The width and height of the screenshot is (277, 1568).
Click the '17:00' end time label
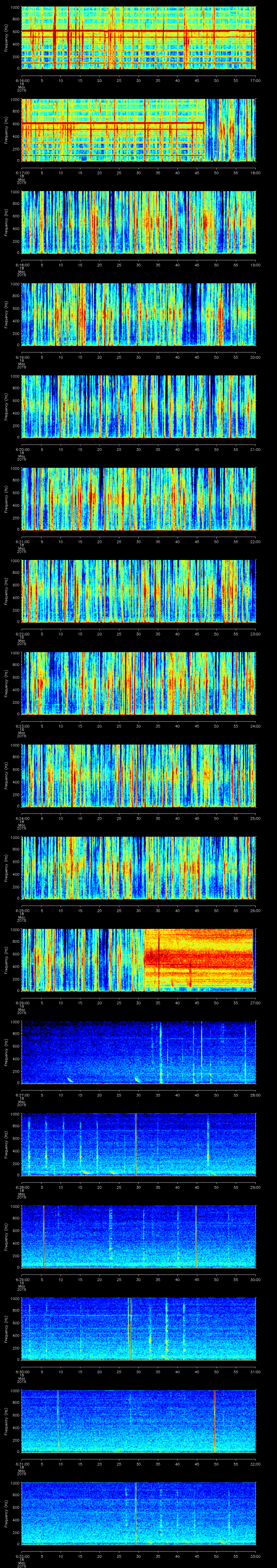[255, 80]
